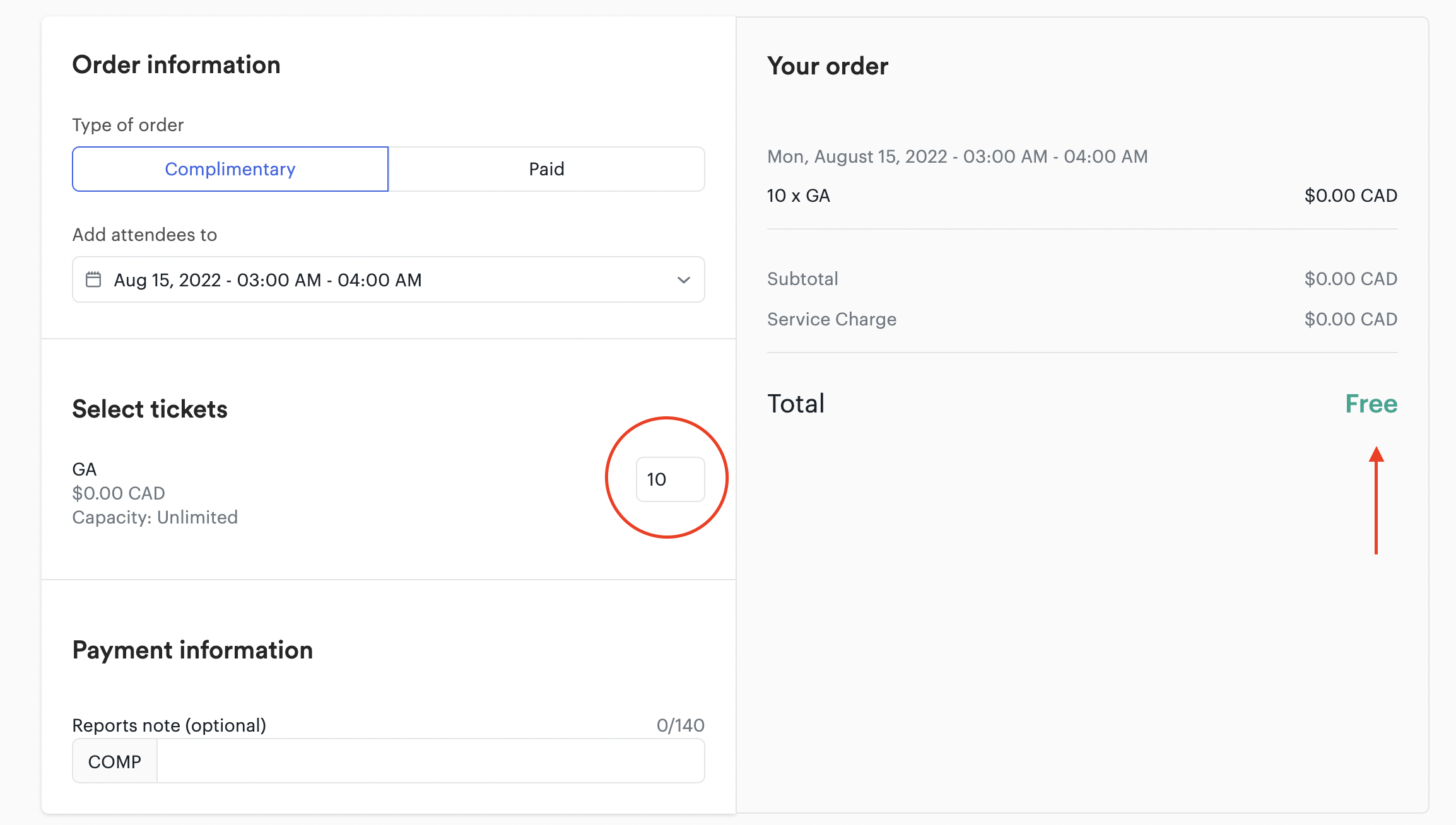1456x825 pixels.
Task: Click the Capacity: Unlimited text
Action: [155, 517]
